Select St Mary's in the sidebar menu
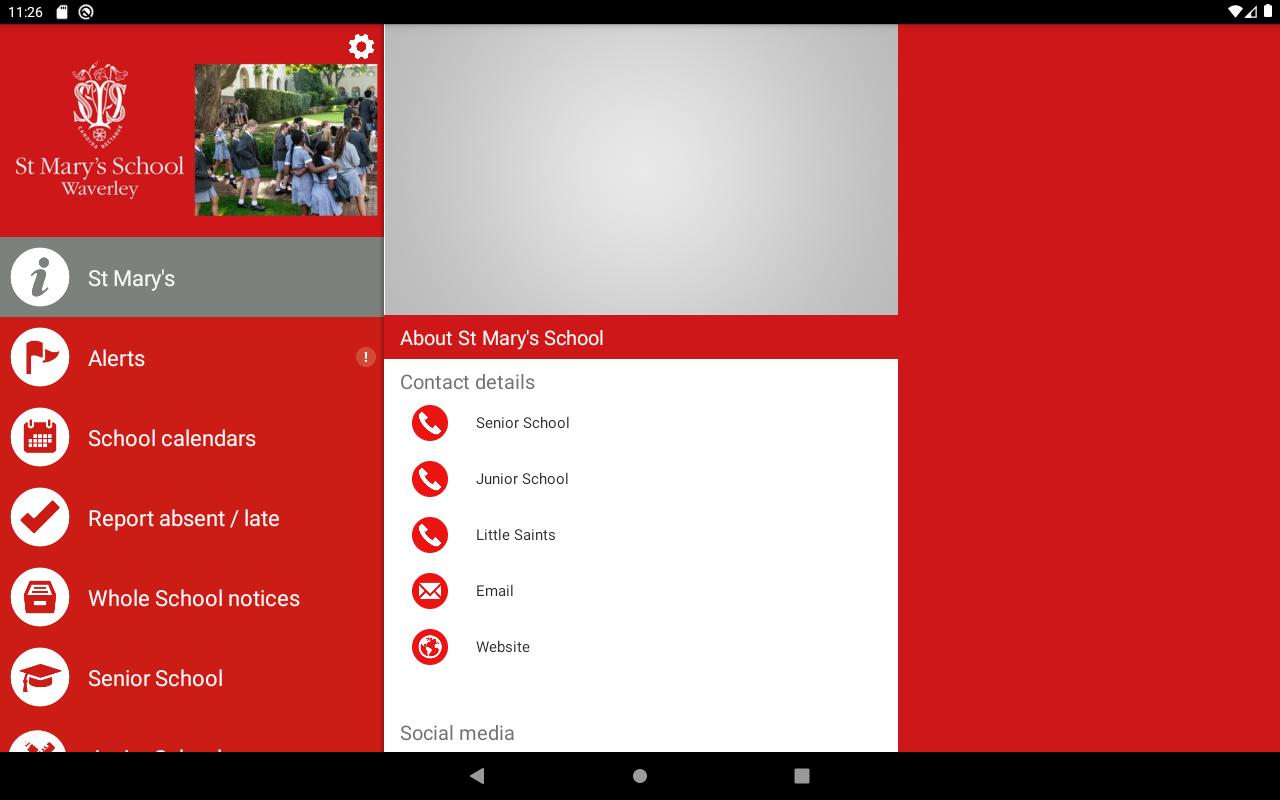 192,278
